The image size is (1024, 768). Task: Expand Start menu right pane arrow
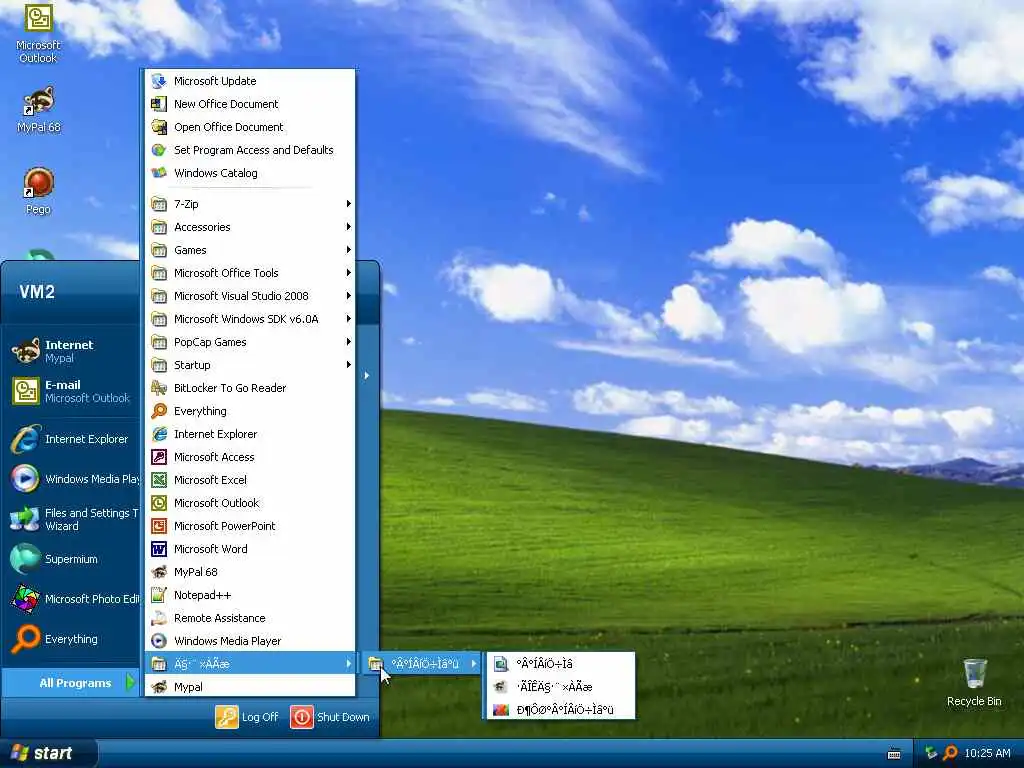pos(367,376)
